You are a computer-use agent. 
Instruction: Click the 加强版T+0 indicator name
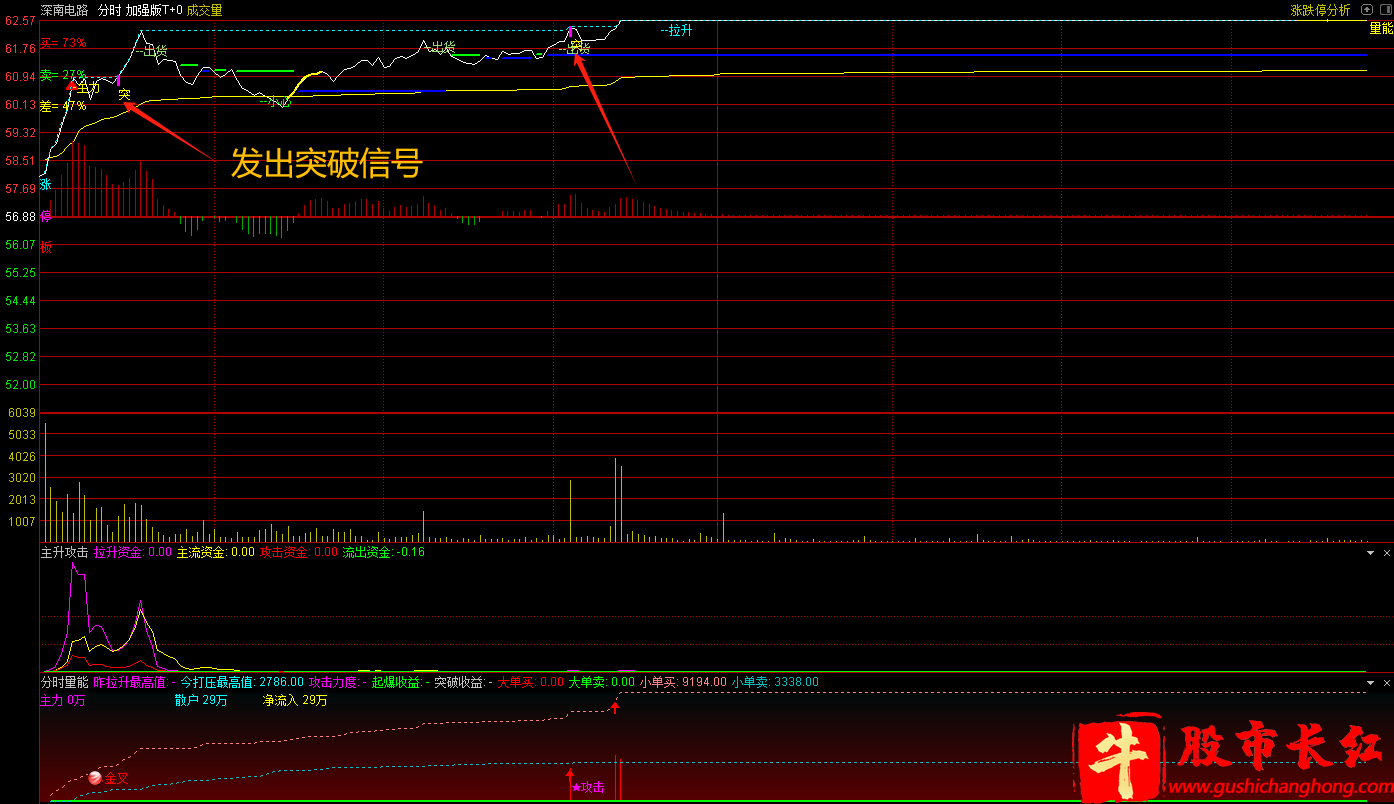coord(154,10)
